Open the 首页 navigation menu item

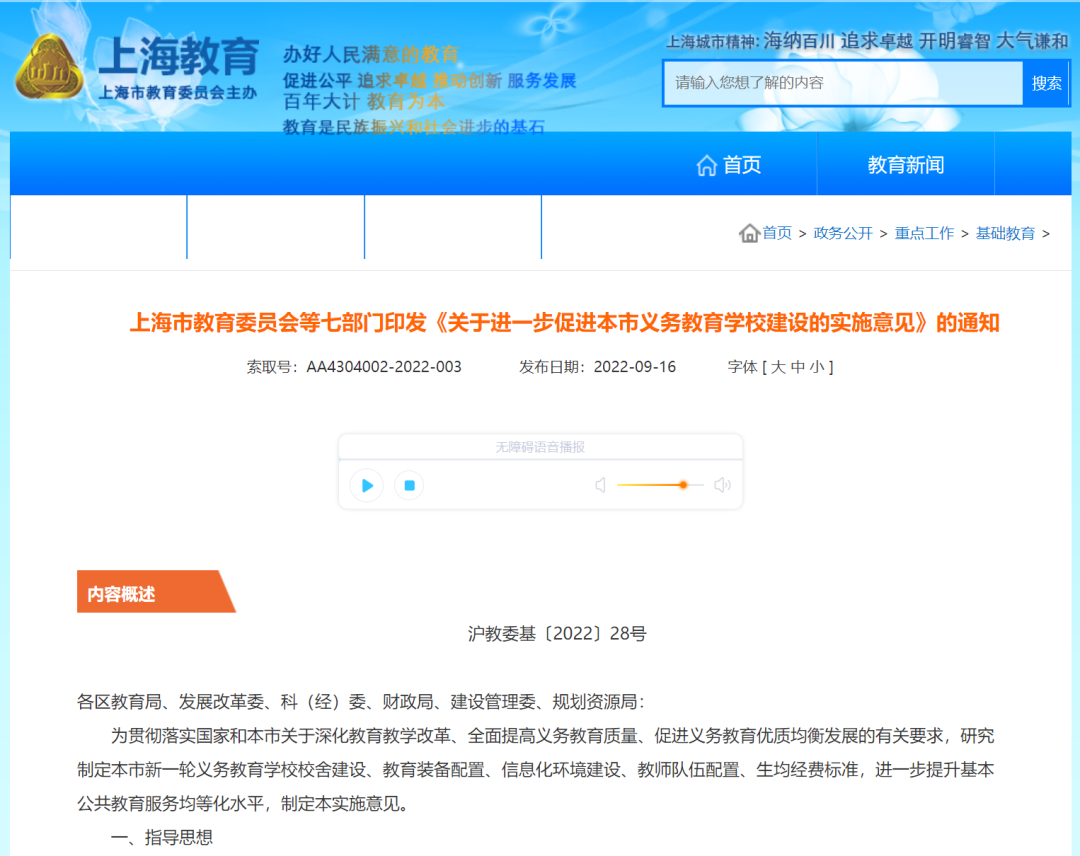[729, 165]
